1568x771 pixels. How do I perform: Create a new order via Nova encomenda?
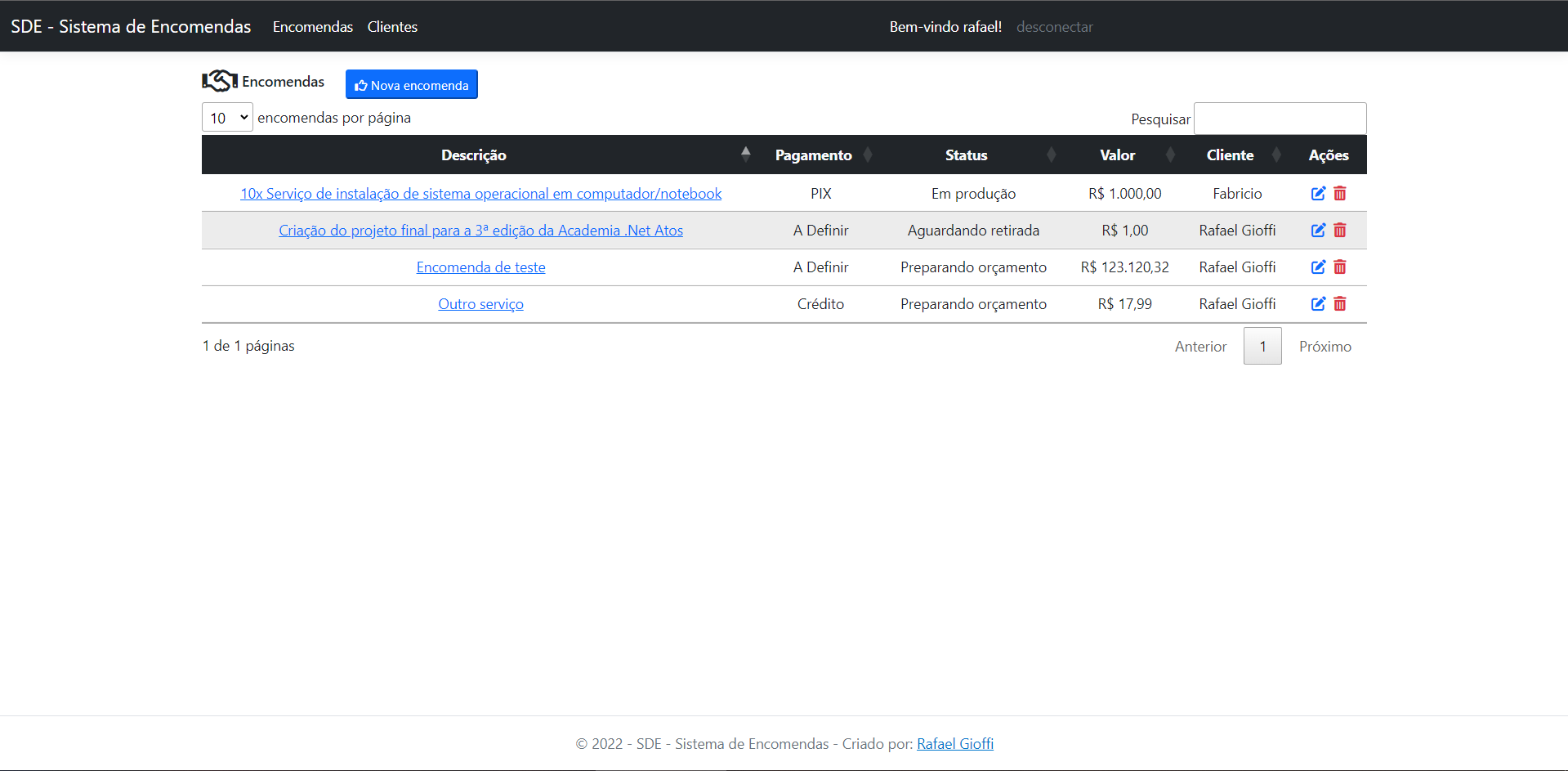coord(411,84)
